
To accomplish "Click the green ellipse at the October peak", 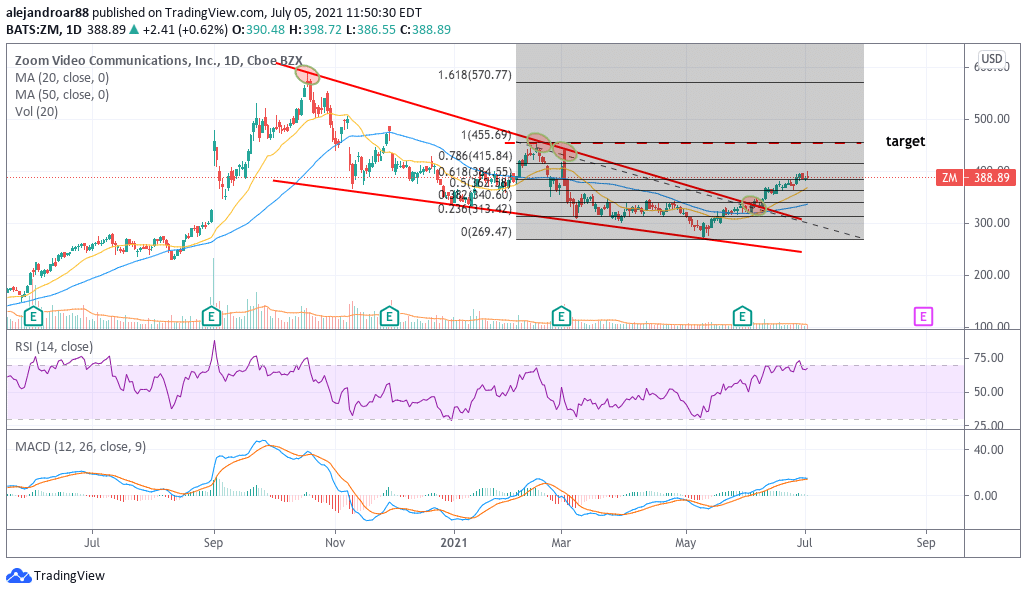I will click(307, 75).
